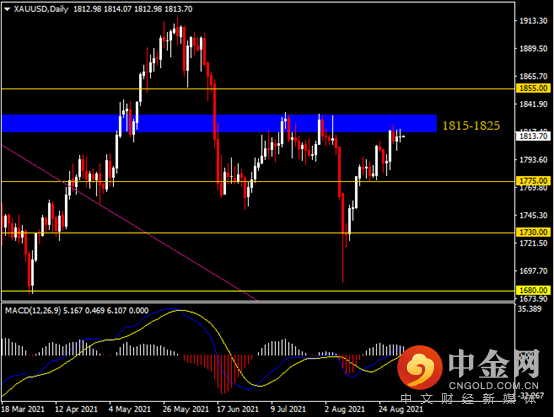Open the CNGOLD.COM.CN watermark link
This screenshot has width=554, height=417.
(x=494, y=386)
